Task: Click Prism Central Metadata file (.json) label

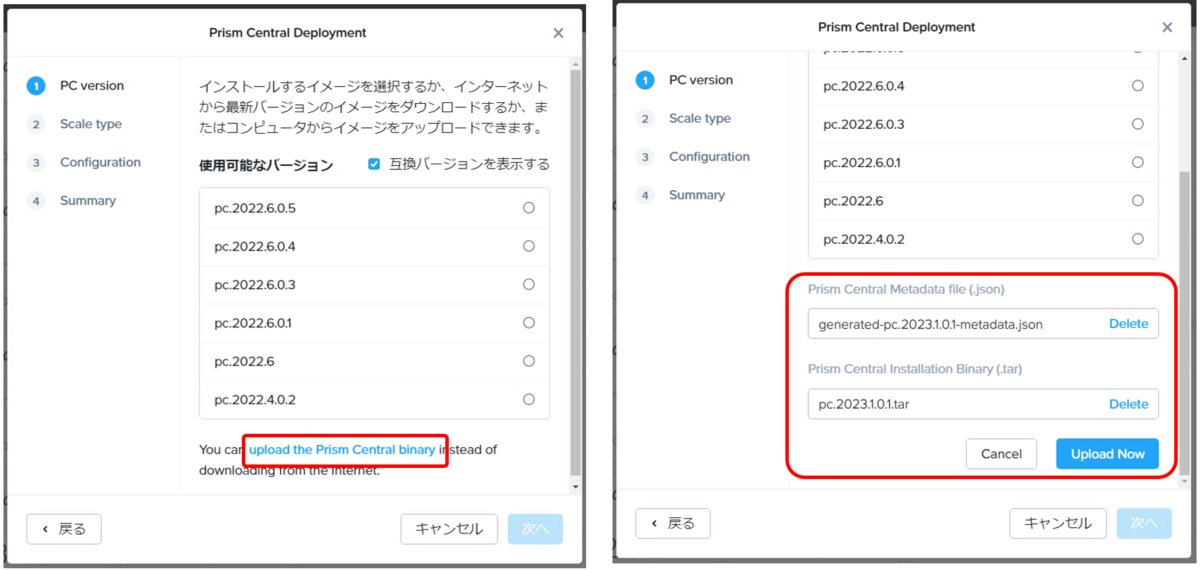Action: click(906, 289)
